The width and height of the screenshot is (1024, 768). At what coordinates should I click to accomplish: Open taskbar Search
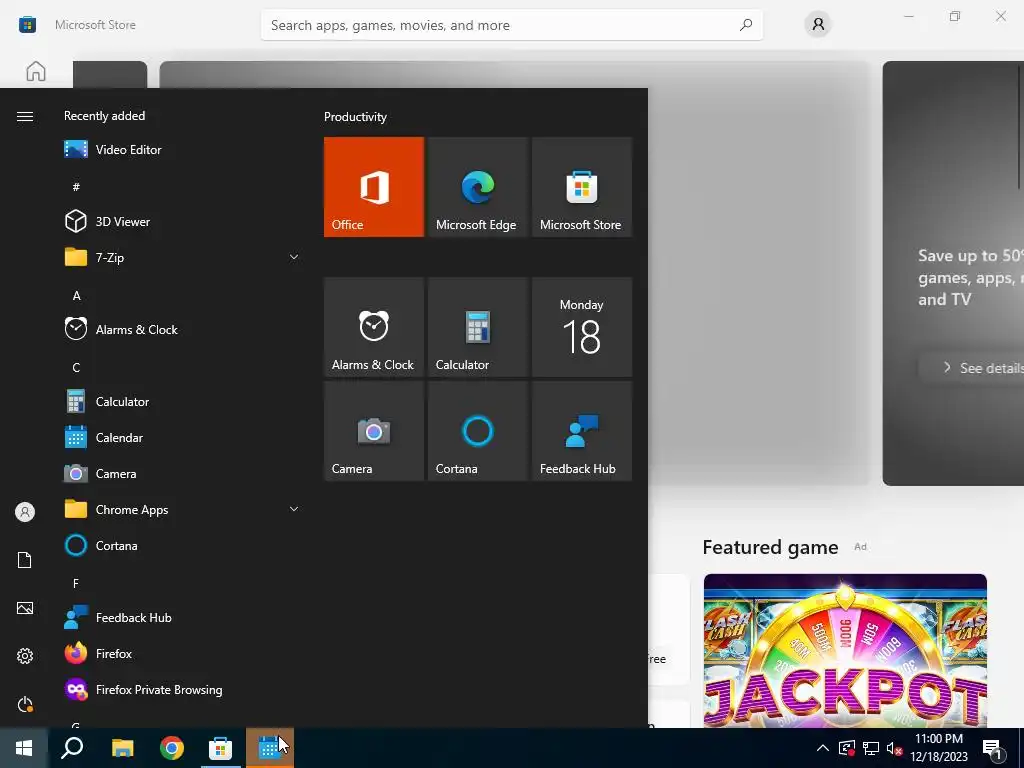click(72, 748)
